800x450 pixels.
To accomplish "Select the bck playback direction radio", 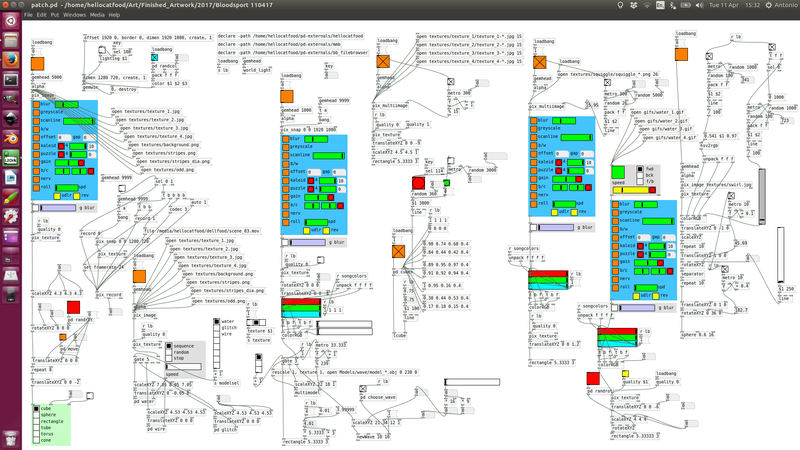I will [640, 175].
